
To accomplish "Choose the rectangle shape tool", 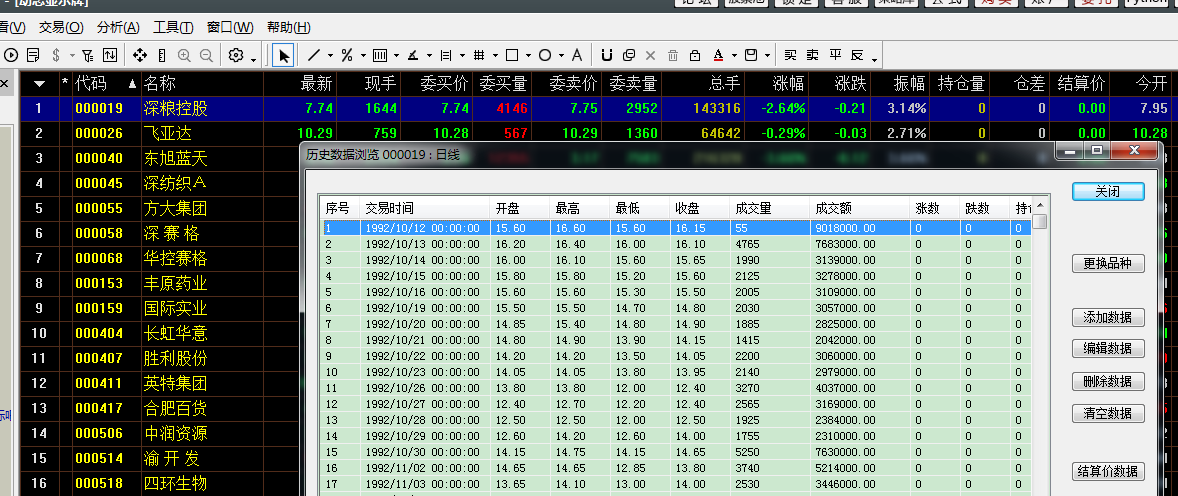I will tap(512, 55).
